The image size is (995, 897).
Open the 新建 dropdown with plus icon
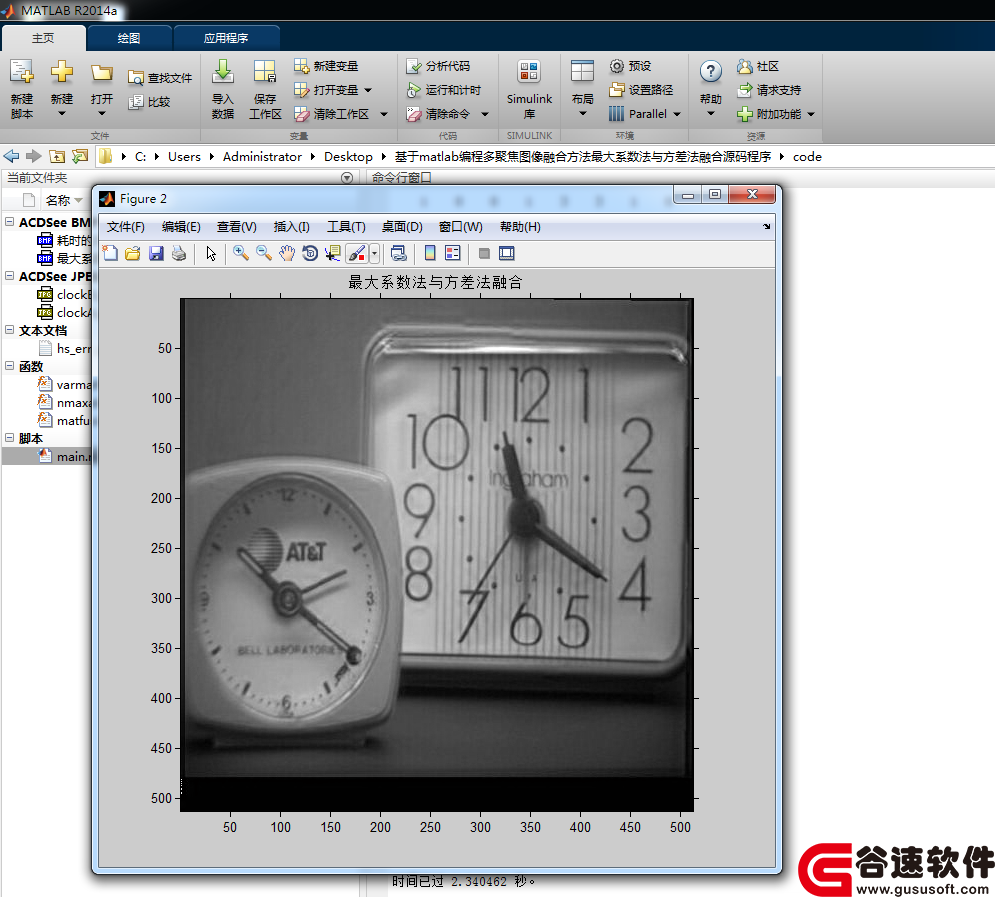(x=62, y=88)
